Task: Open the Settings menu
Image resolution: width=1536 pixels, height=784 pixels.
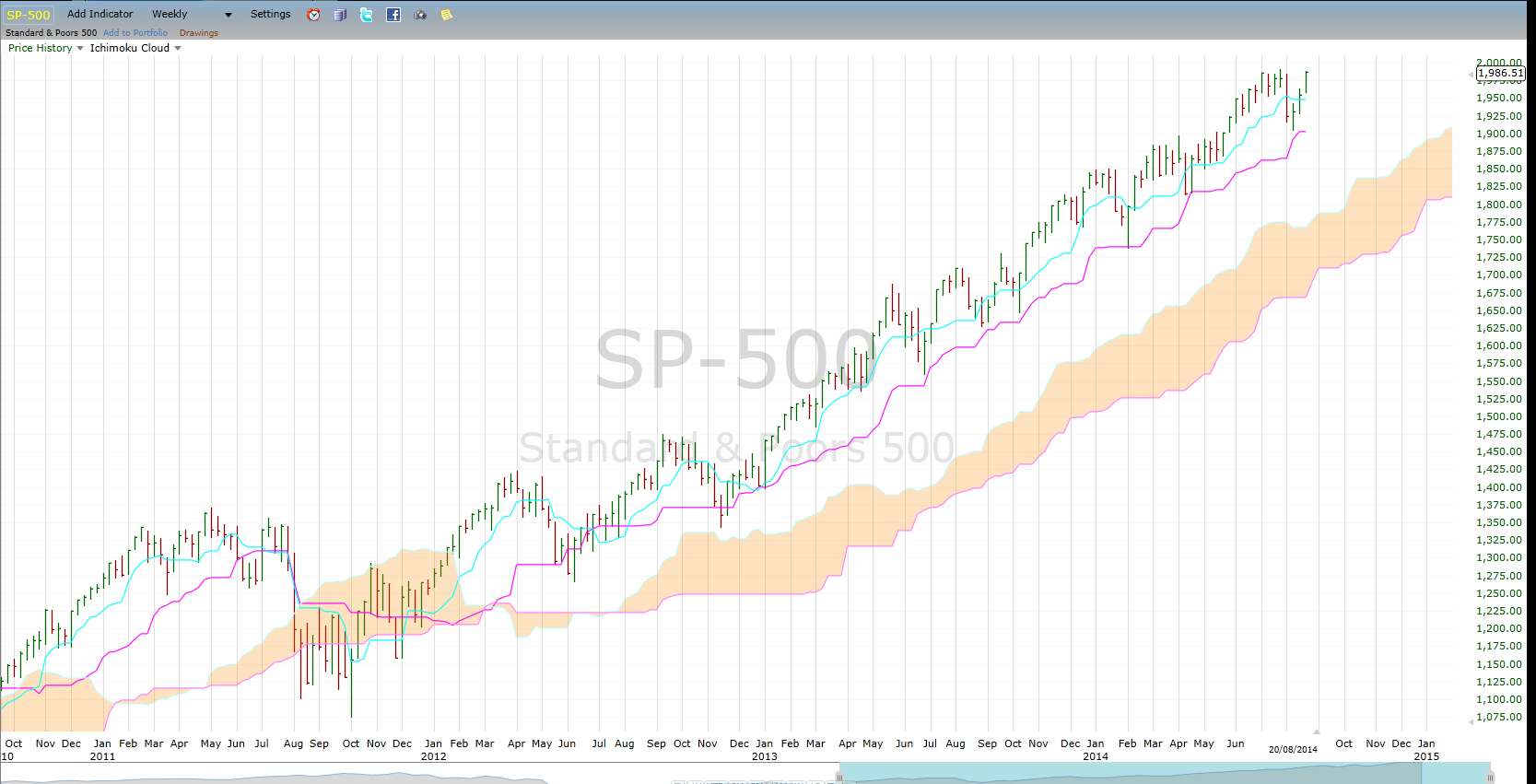Action: [x=270, y=14]
